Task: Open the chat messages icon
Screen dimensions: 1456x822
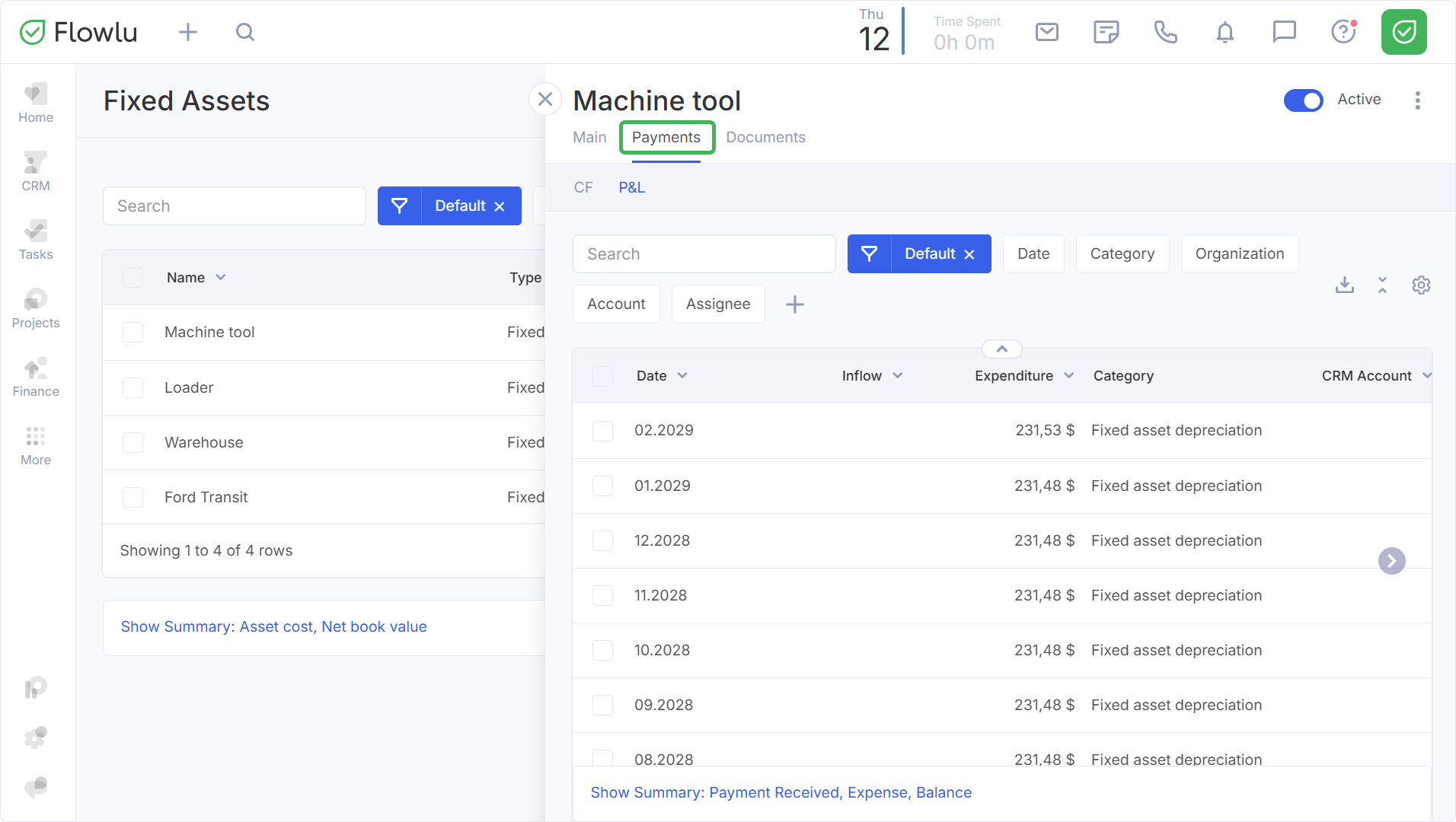Action: pyautogui.click(x=1284, y=32)
